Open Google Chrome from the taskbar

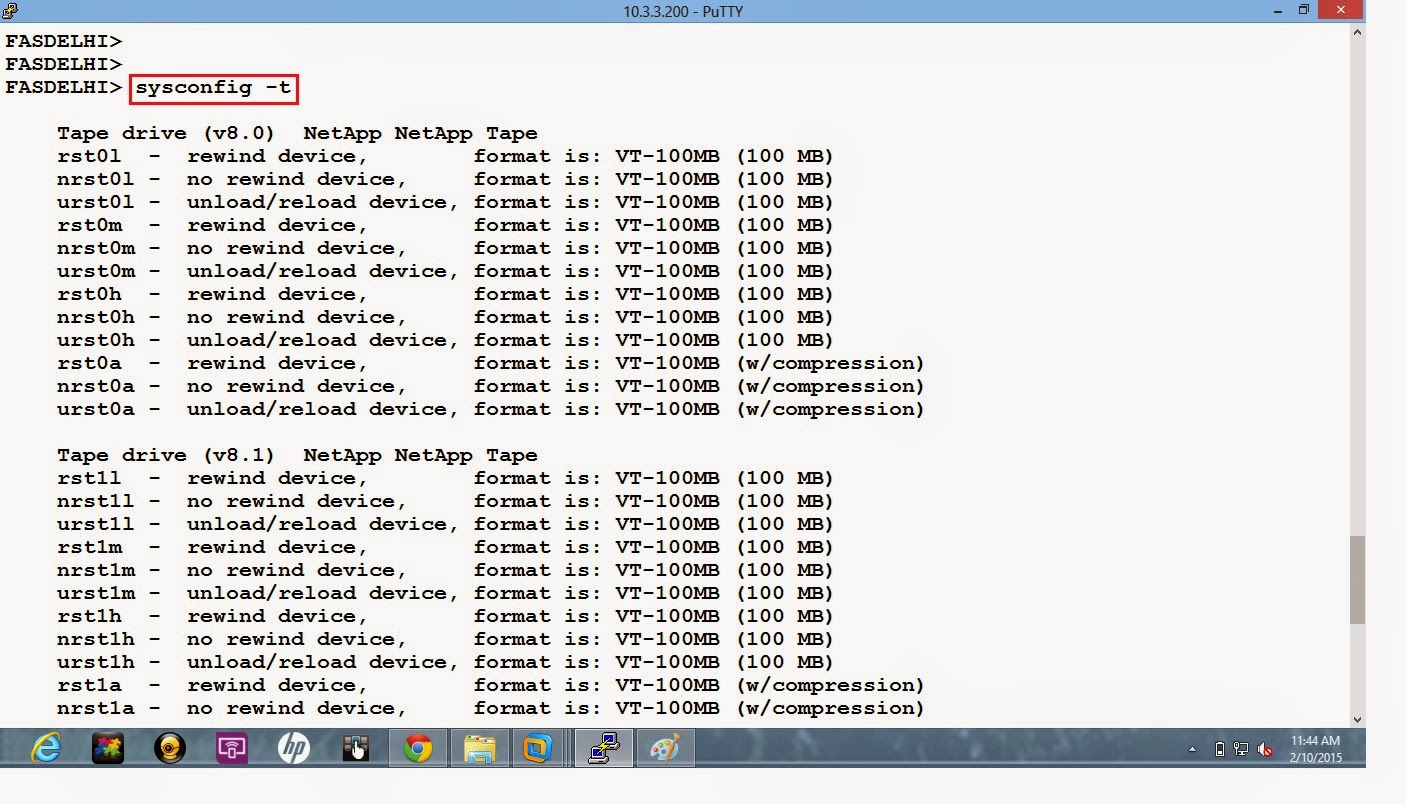point(417,747)
